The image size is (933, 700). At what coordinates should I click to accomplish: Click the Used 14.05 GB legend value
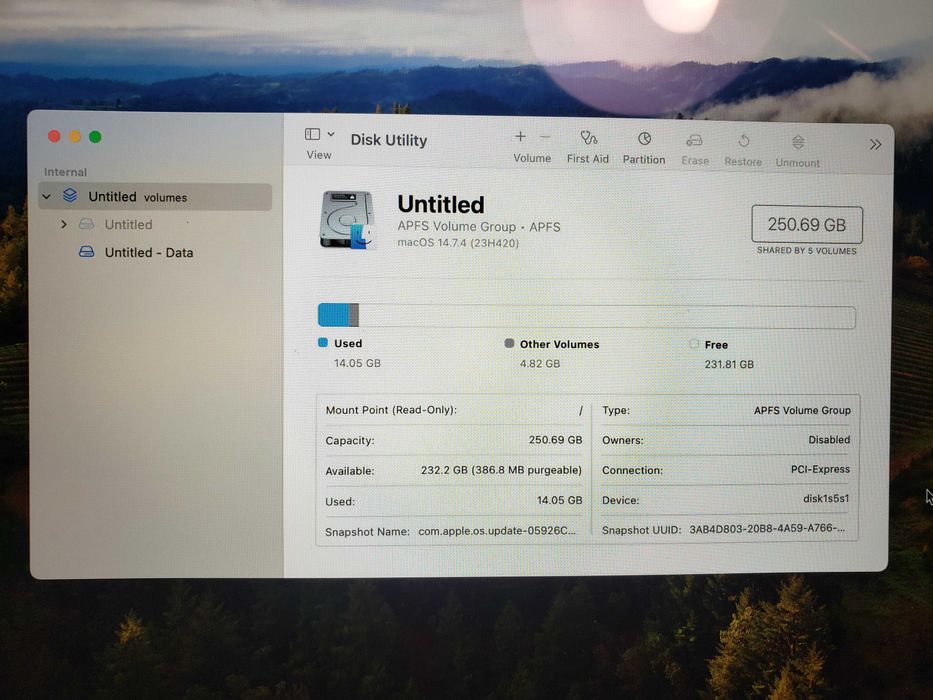pos(358,363)
